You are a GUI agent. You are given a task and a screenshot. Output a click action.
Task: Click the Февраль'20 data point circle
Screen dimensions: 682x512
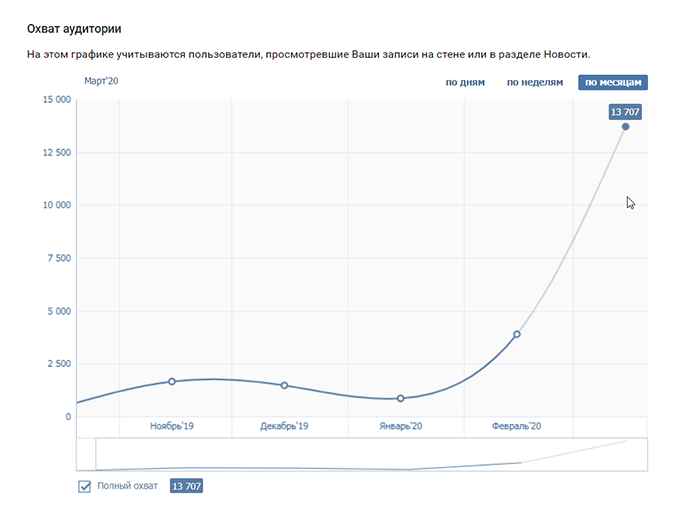click(517, 334)
